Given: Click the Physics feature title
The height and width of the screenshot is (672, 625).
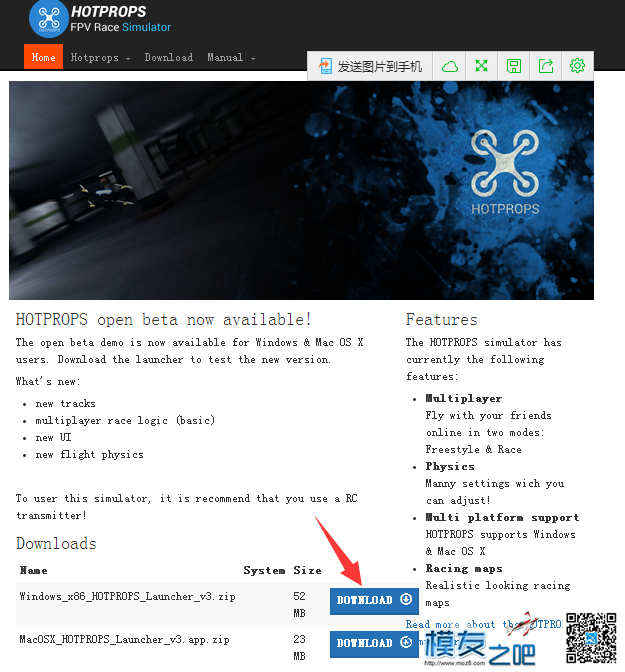Looking at the screenshot, I should click(x=450, y=466).
